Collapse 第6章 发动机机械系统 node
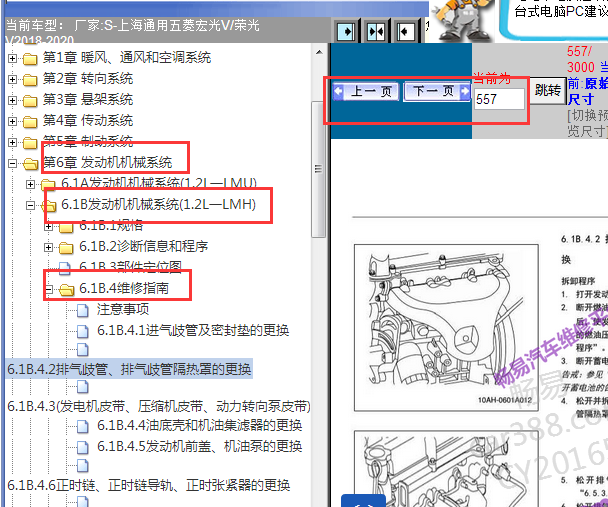Image resolution: width=608 pixels, height=507 pixels. (12, 163)
